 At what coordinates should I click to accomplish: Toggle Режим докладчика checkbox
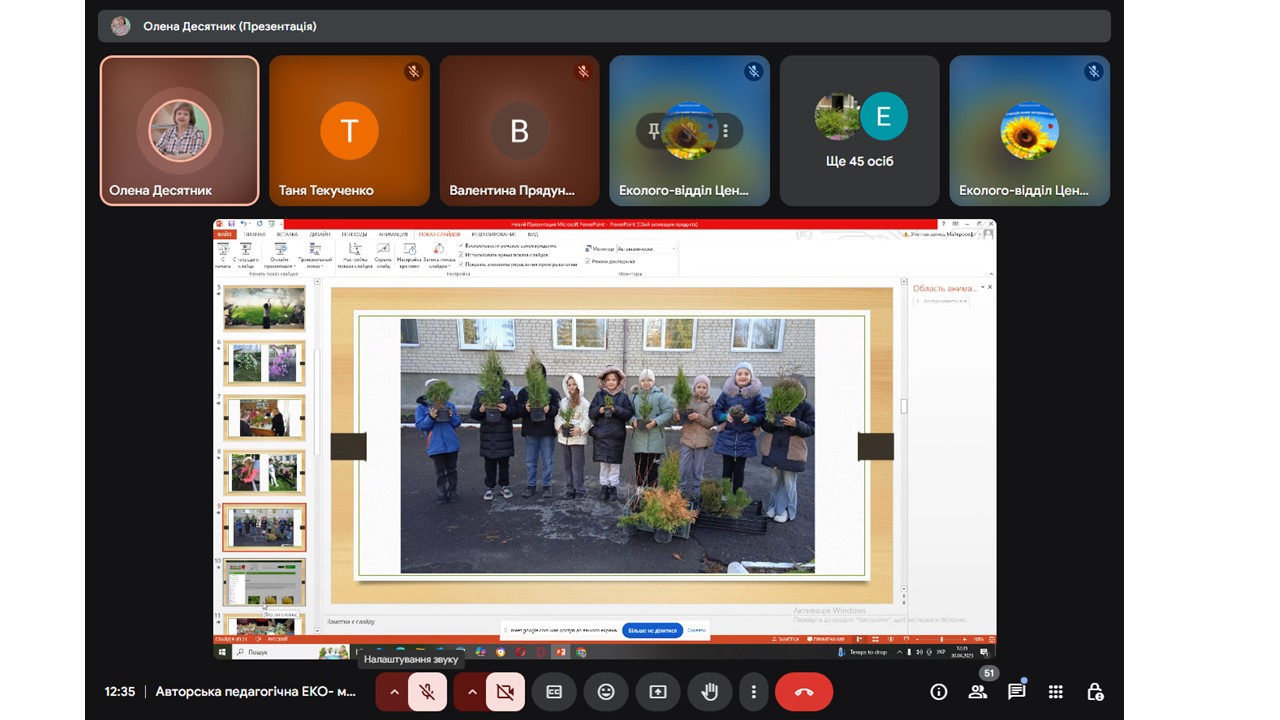pos(609,261)
